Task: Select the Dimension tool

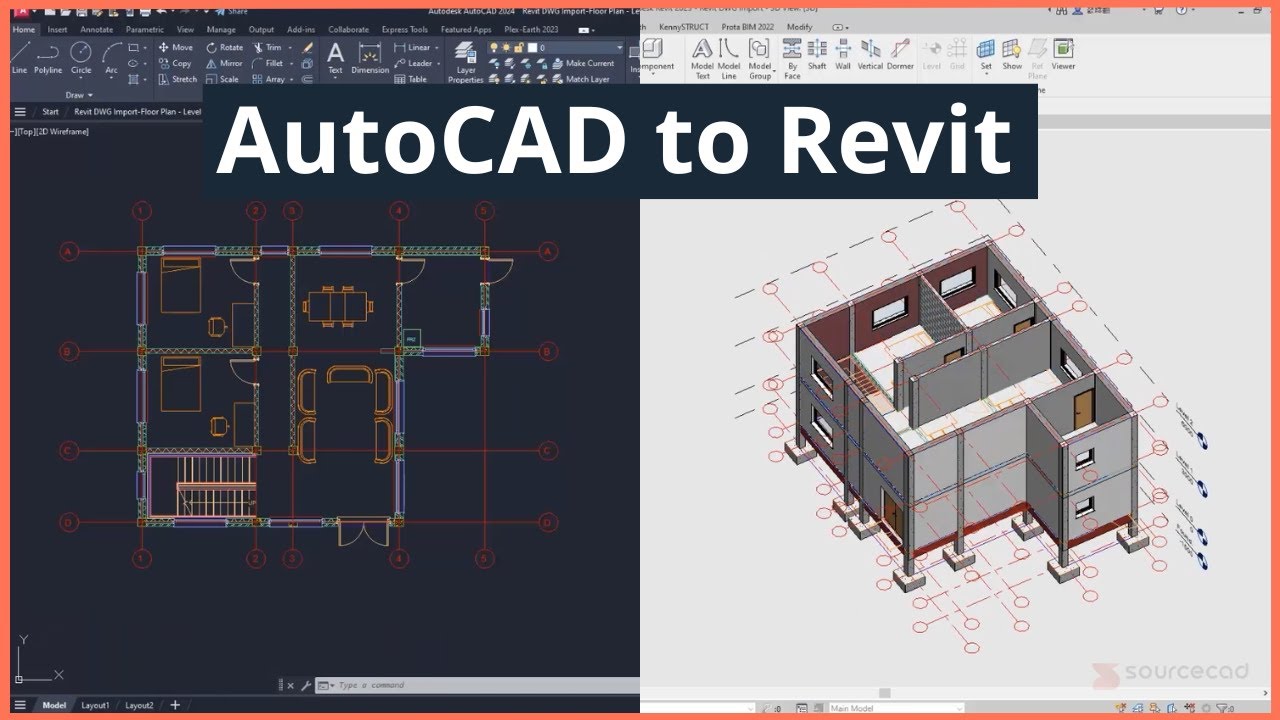Action: click(370, 59)
